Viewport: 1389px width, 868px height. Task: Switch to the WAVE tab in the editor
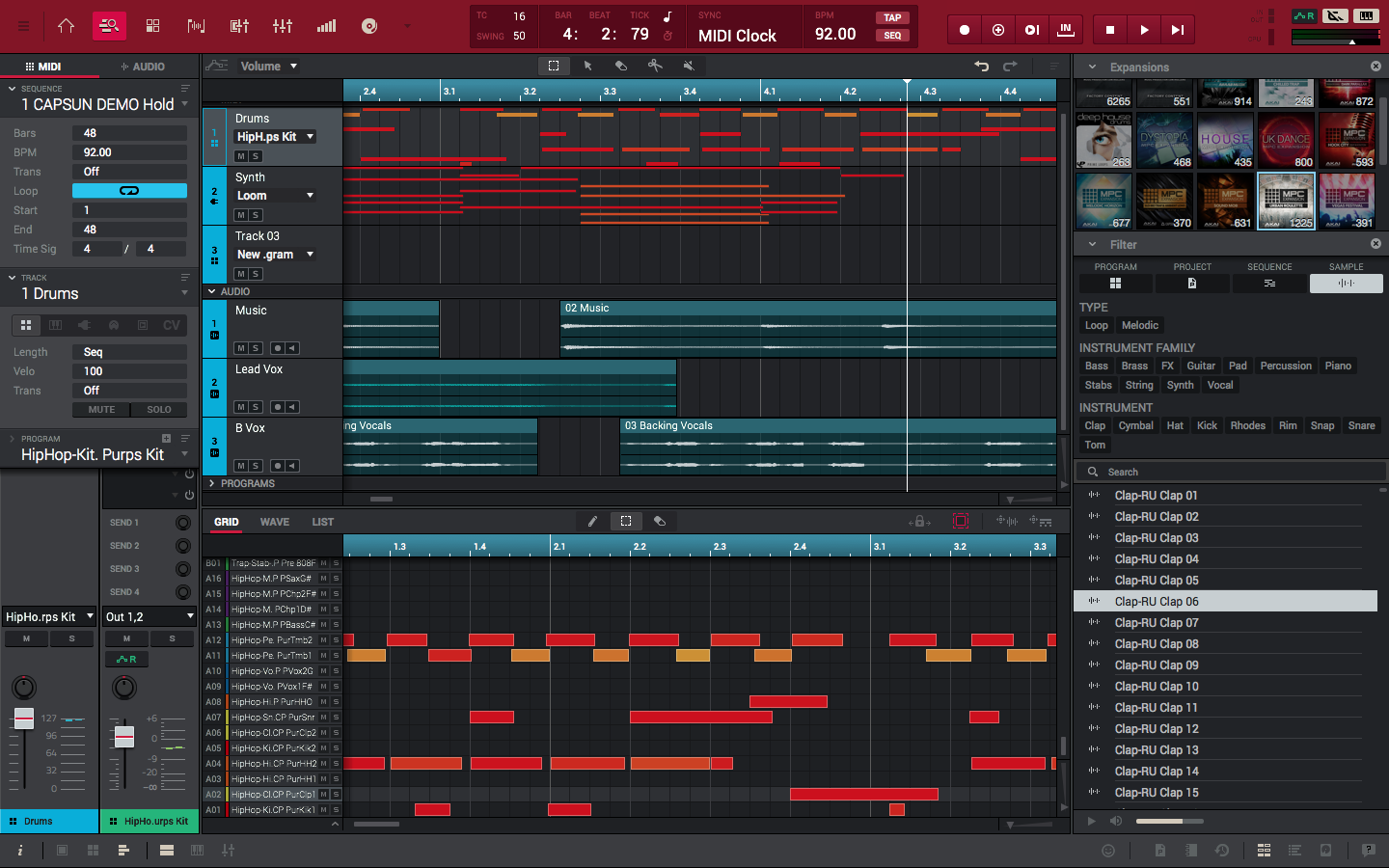tap(275, 521)
